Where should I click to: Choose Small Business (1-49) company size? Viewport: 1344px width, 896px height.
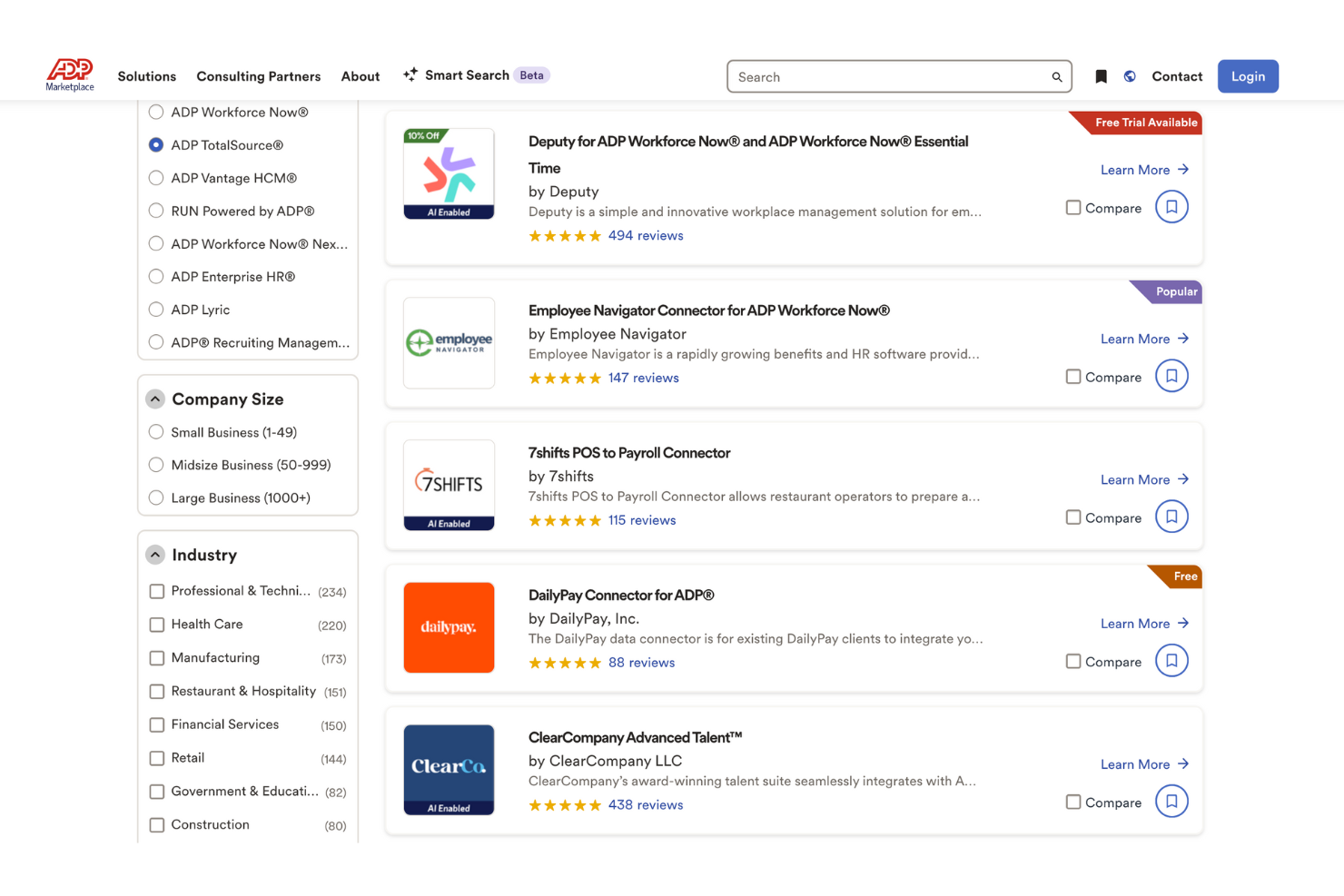coord(156,432)
